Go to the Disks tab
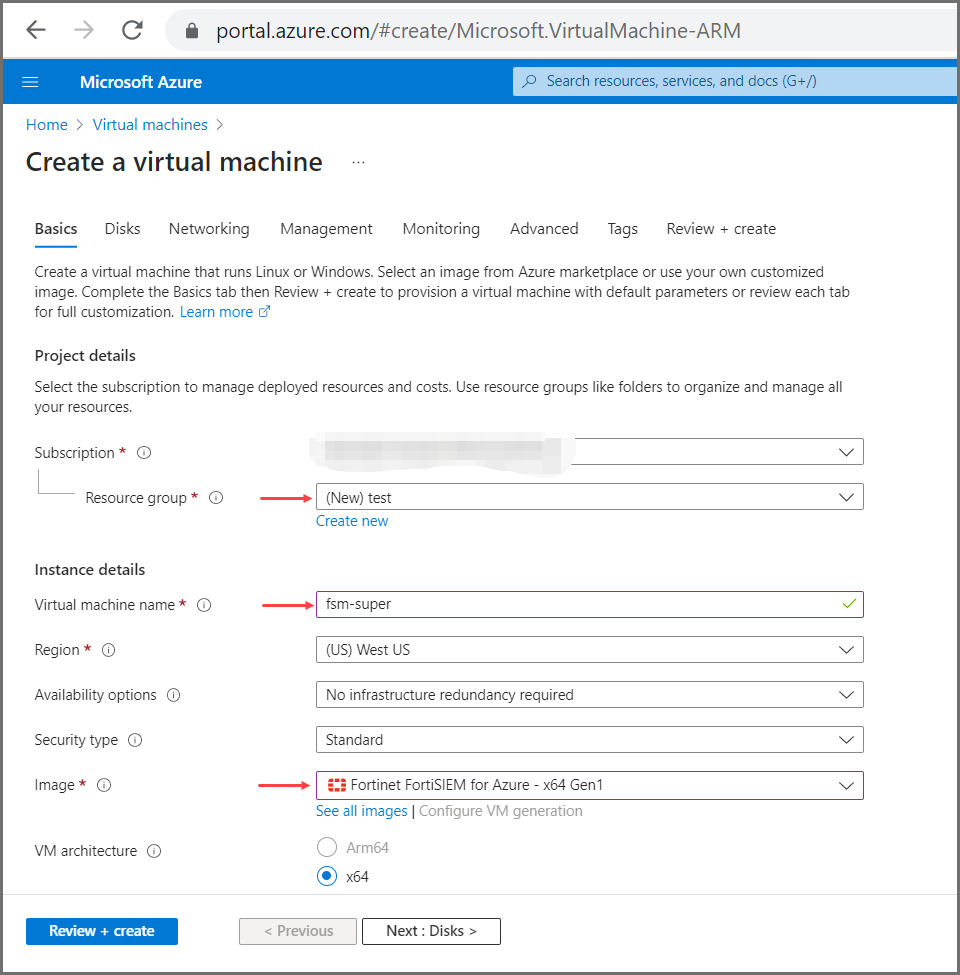This screenshot has width=960, height=975. (122, 229)
